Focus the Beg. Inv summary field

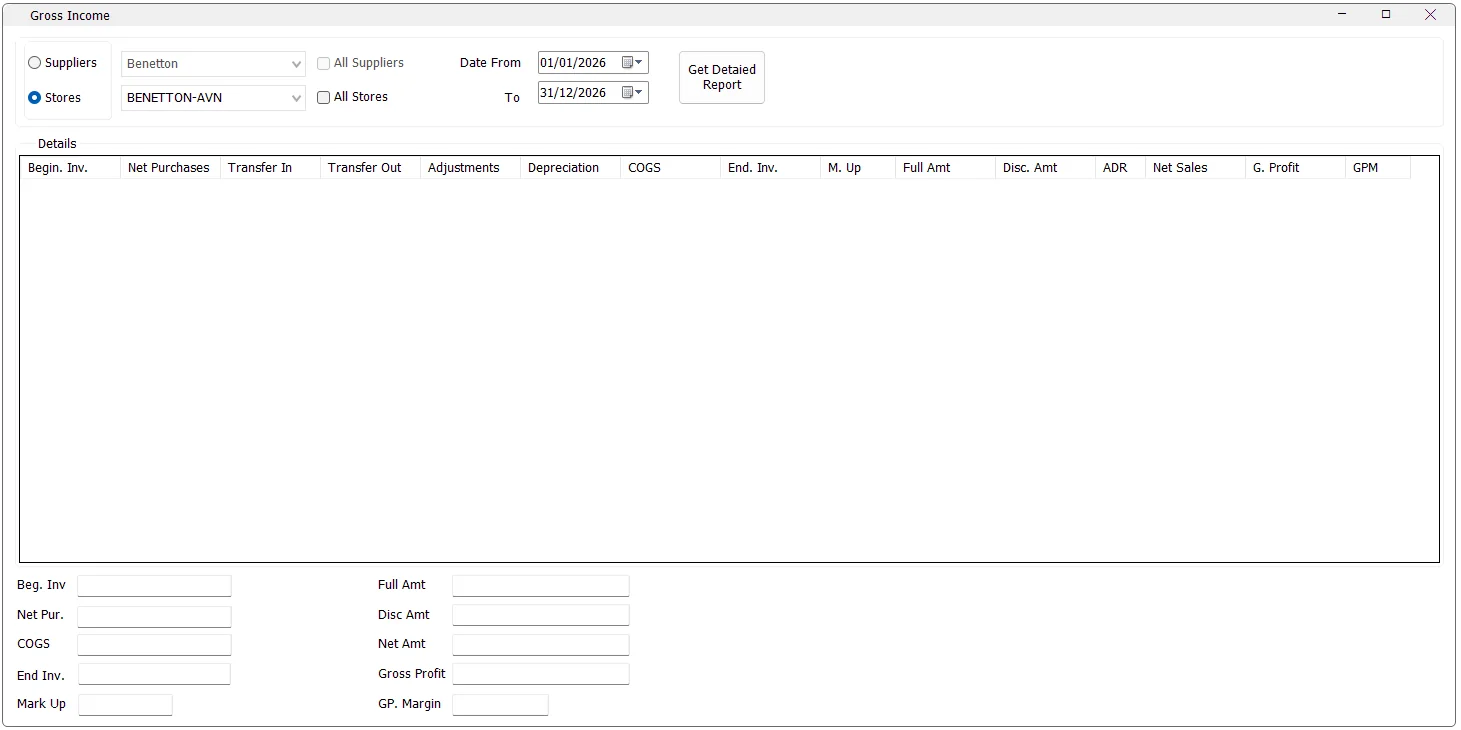point(154,586)
